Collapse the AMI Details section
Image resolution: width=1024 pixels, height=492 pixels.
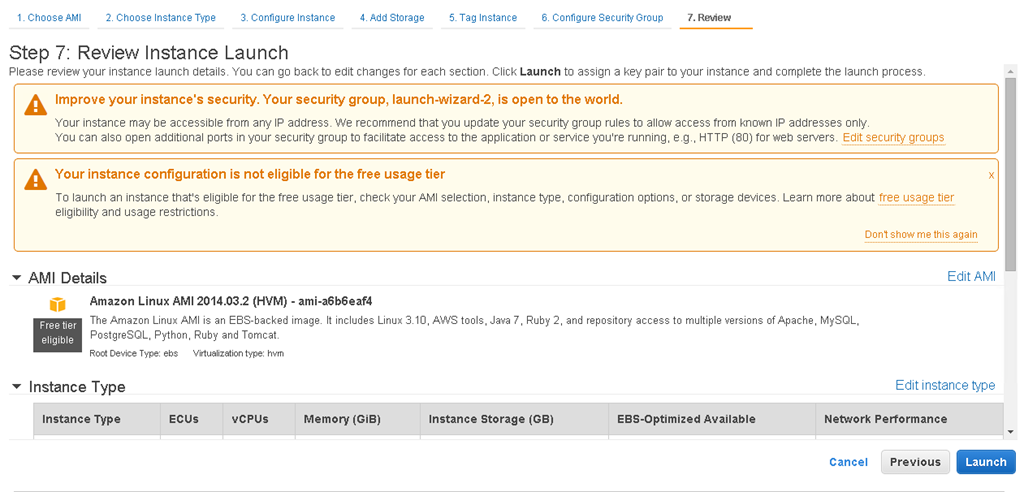[x=16, y=278]
